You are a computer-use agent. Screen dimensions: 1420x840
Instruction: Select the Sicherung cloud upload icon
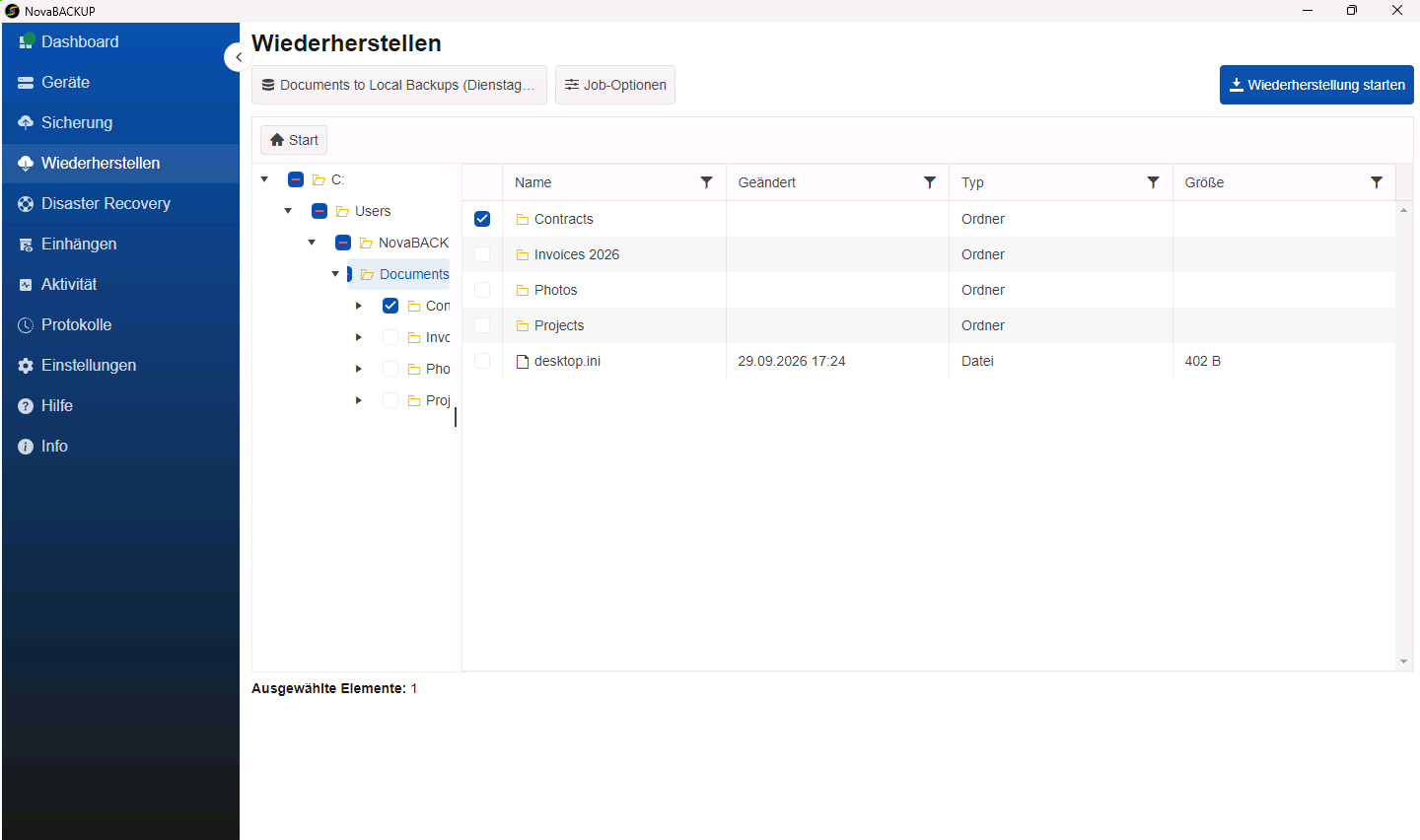26,122
